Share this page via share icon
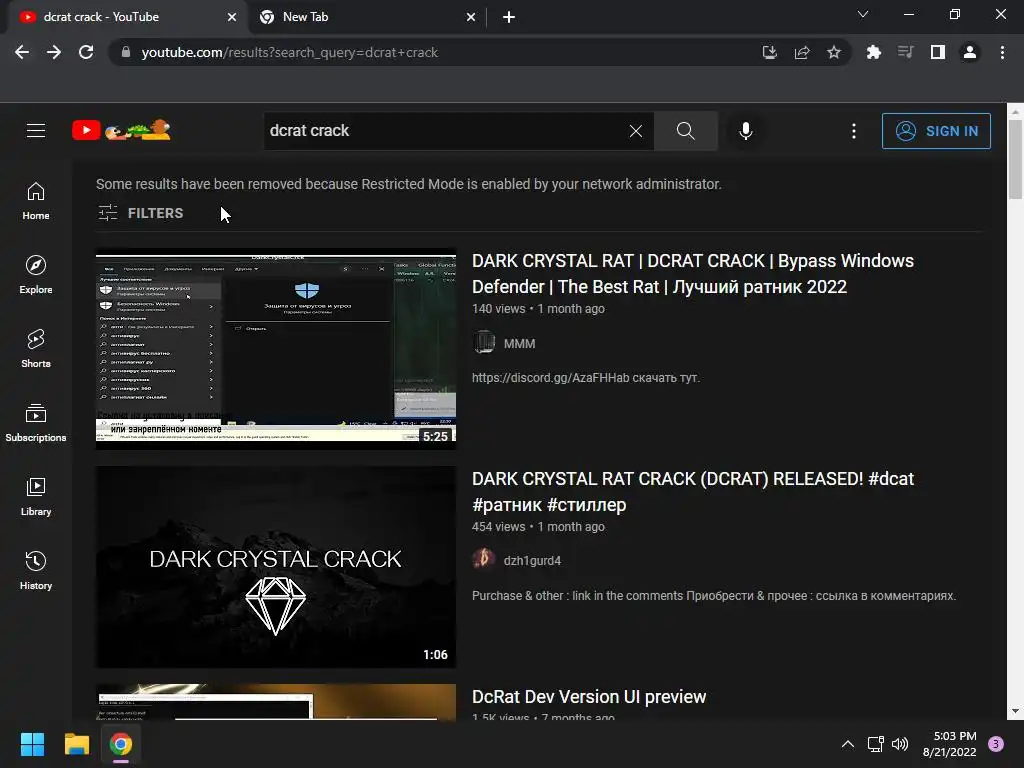Image resolution: width=1024 pixels, height=768 pixels. [801, 52]
